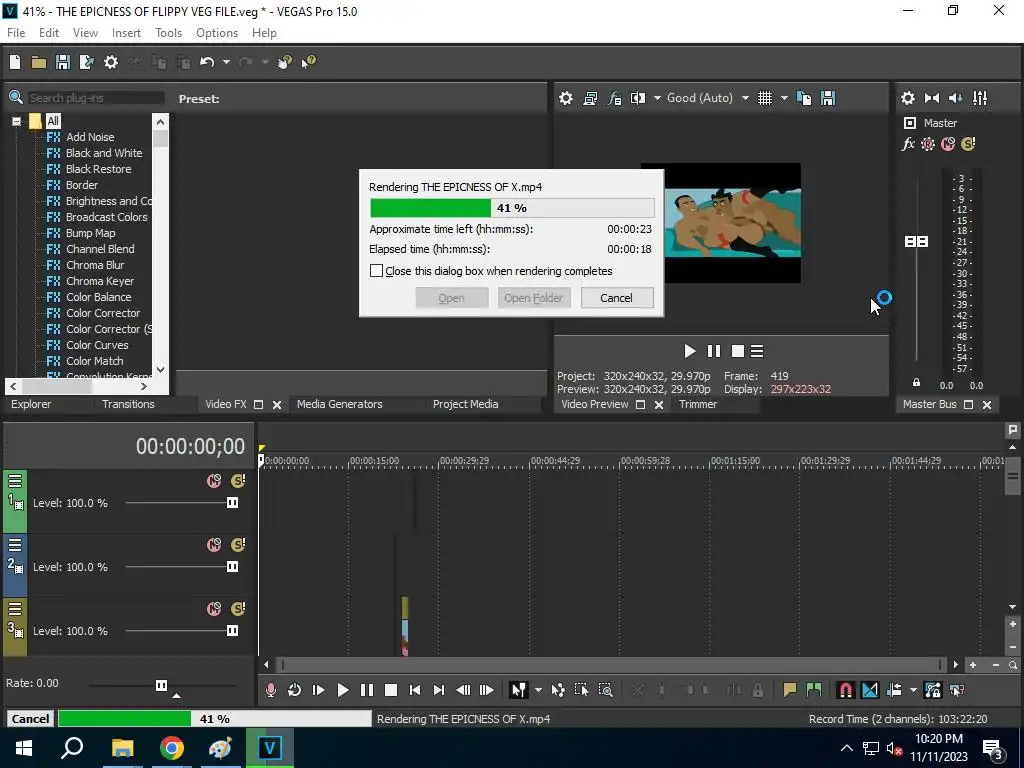
Task: Select the Normal Edit tool
Action: pyautogui.click(x=518, y=690)
